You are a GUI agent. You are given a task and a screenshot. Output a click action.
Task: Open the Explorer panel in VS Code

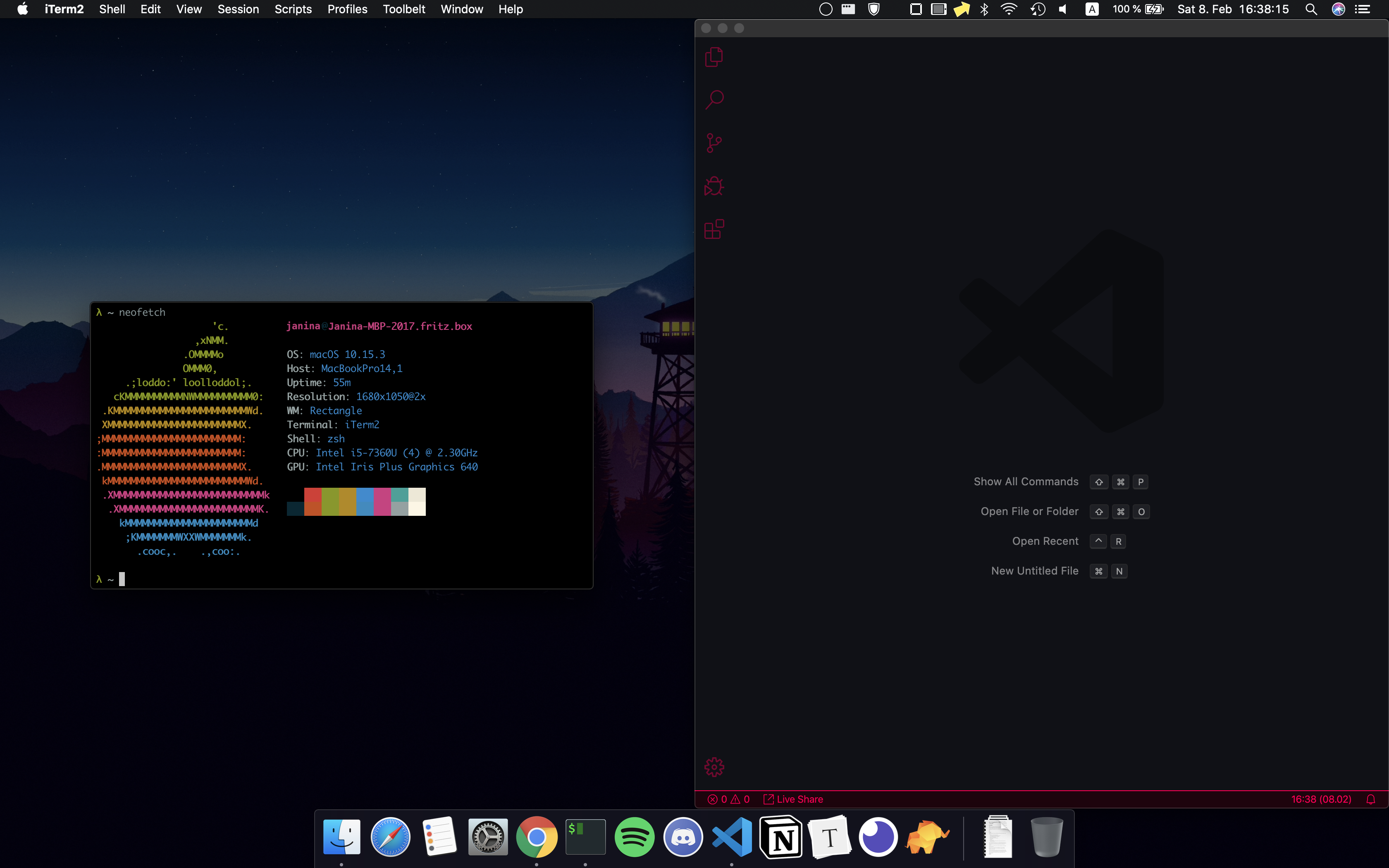pyautogui.click(x=714, y=57)
